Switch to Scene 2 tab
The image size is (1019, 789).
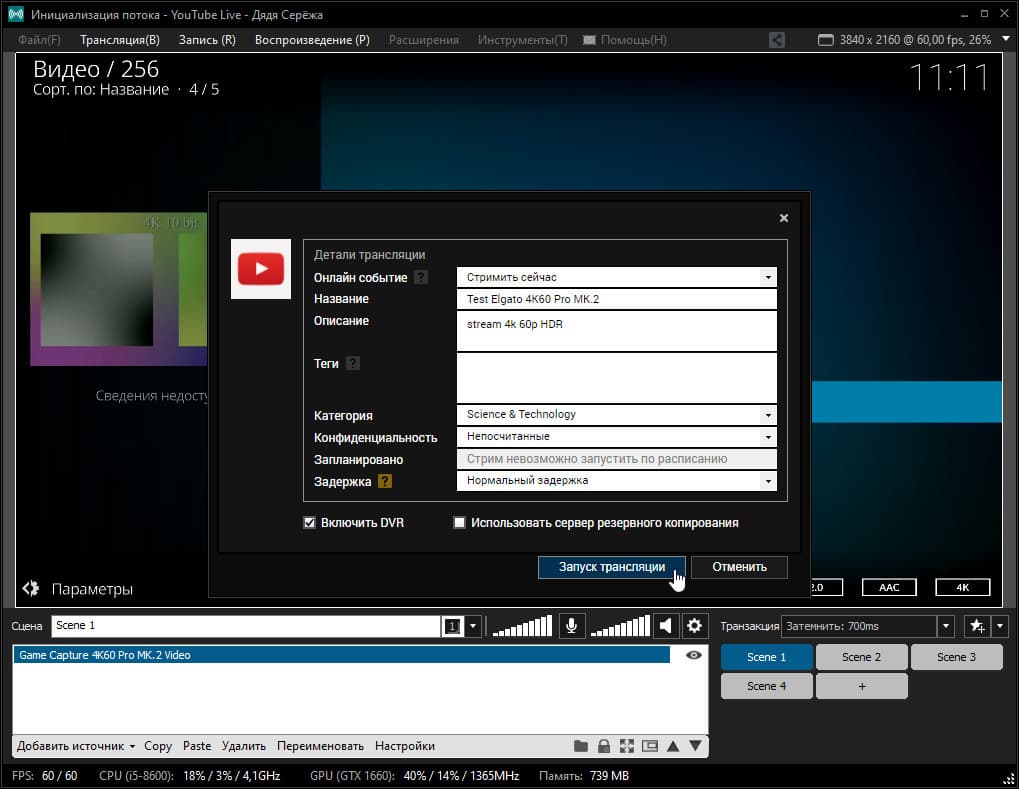(861, 657)
